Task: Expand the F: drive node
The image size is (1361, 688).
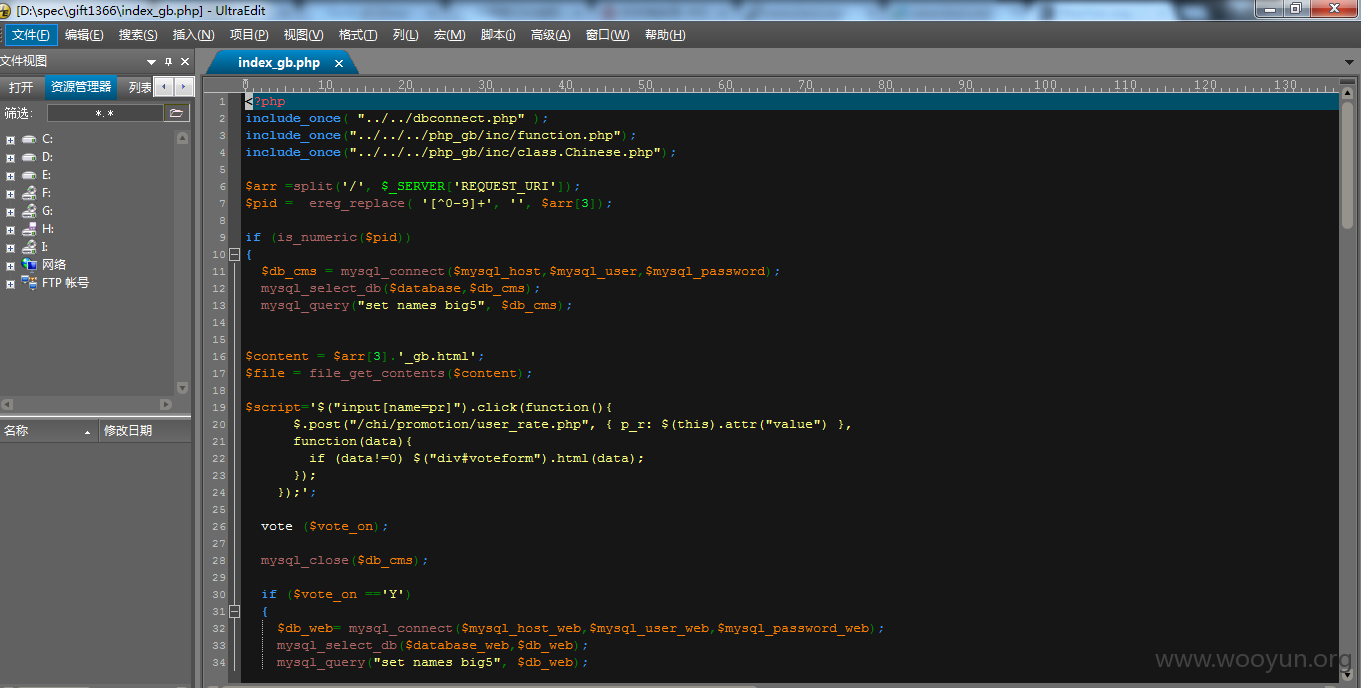Action: [x=10, y=194]
